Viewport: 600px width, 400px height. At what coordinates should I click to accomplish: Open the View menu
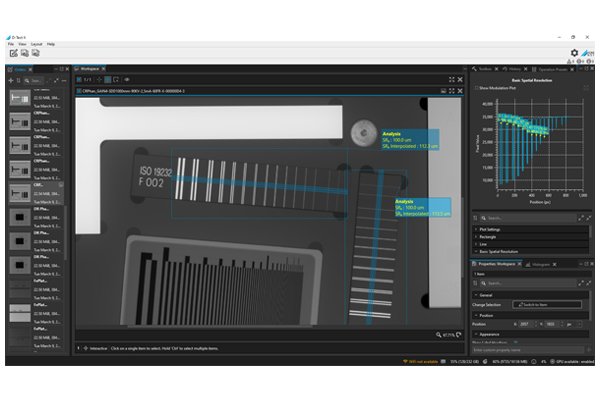(22, 44)
